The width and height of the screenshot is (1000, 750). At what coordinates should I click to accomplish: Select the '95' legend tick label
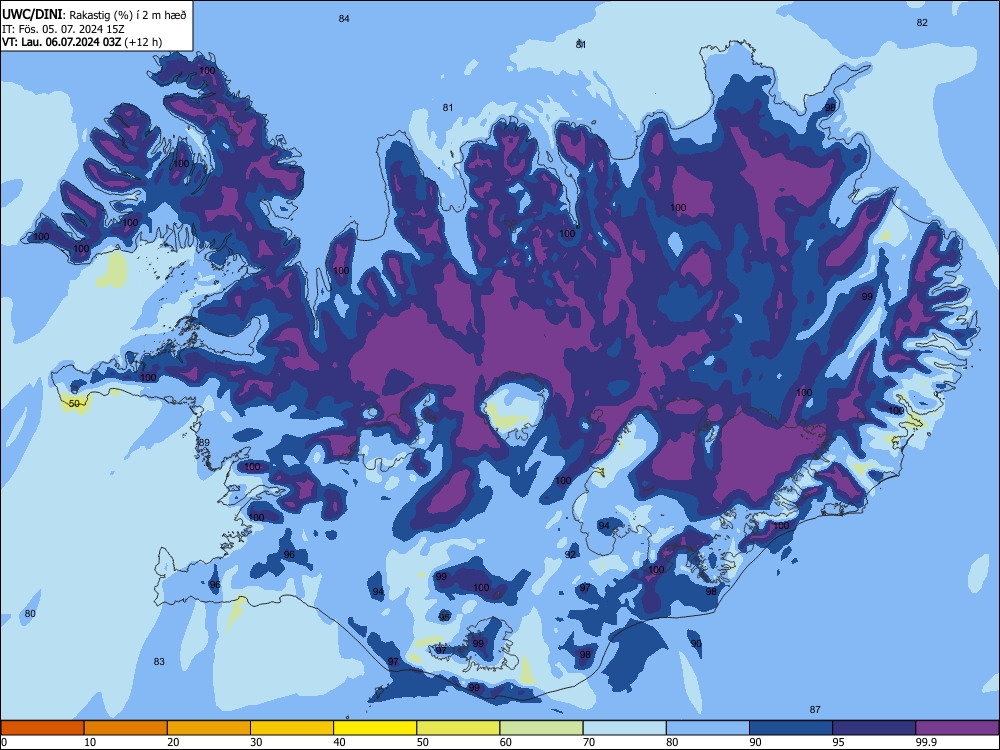(839, 742)
